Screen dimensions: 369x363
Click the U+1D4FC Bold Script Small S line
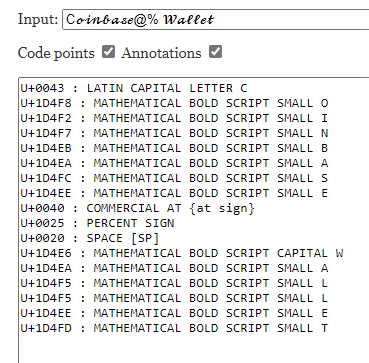coord(174,178)
